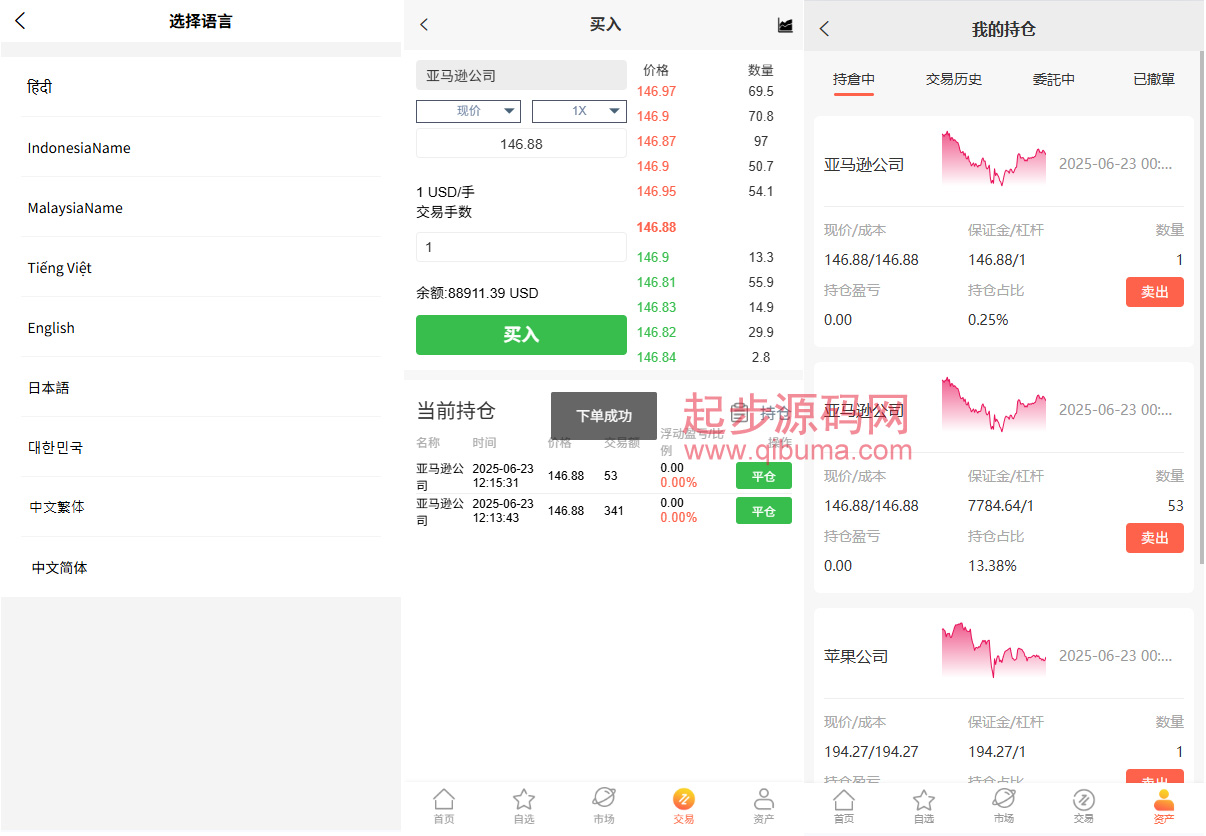This screenshot has width=1206, height=836.
Task: Open the 现价 order type dropdown
Action: click(x=468, y=111)
